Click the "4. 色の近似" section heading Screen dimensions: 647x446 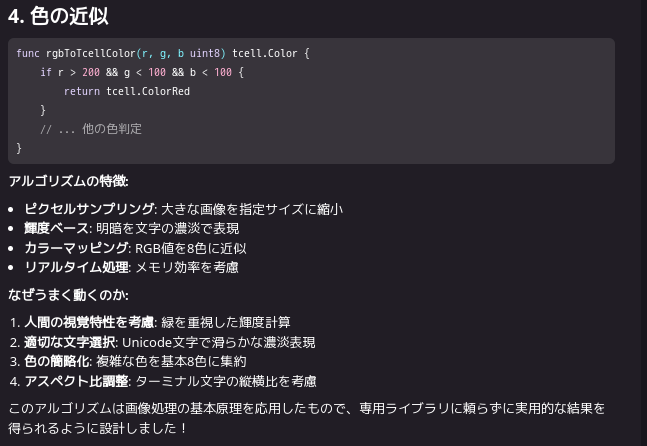pyautogui.click(x=58, y=16)
